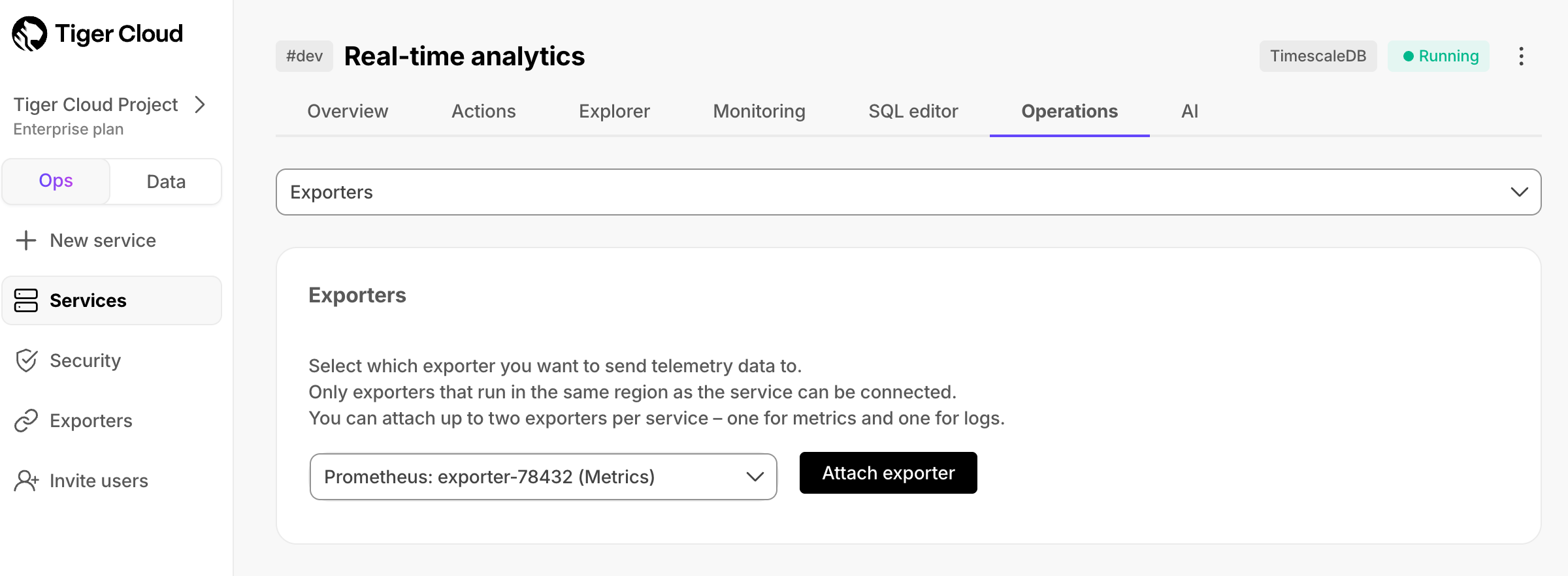This screenshot has width=1568, height=576.
Task: Switch to the Actions tab
Action: click(483, 111)
